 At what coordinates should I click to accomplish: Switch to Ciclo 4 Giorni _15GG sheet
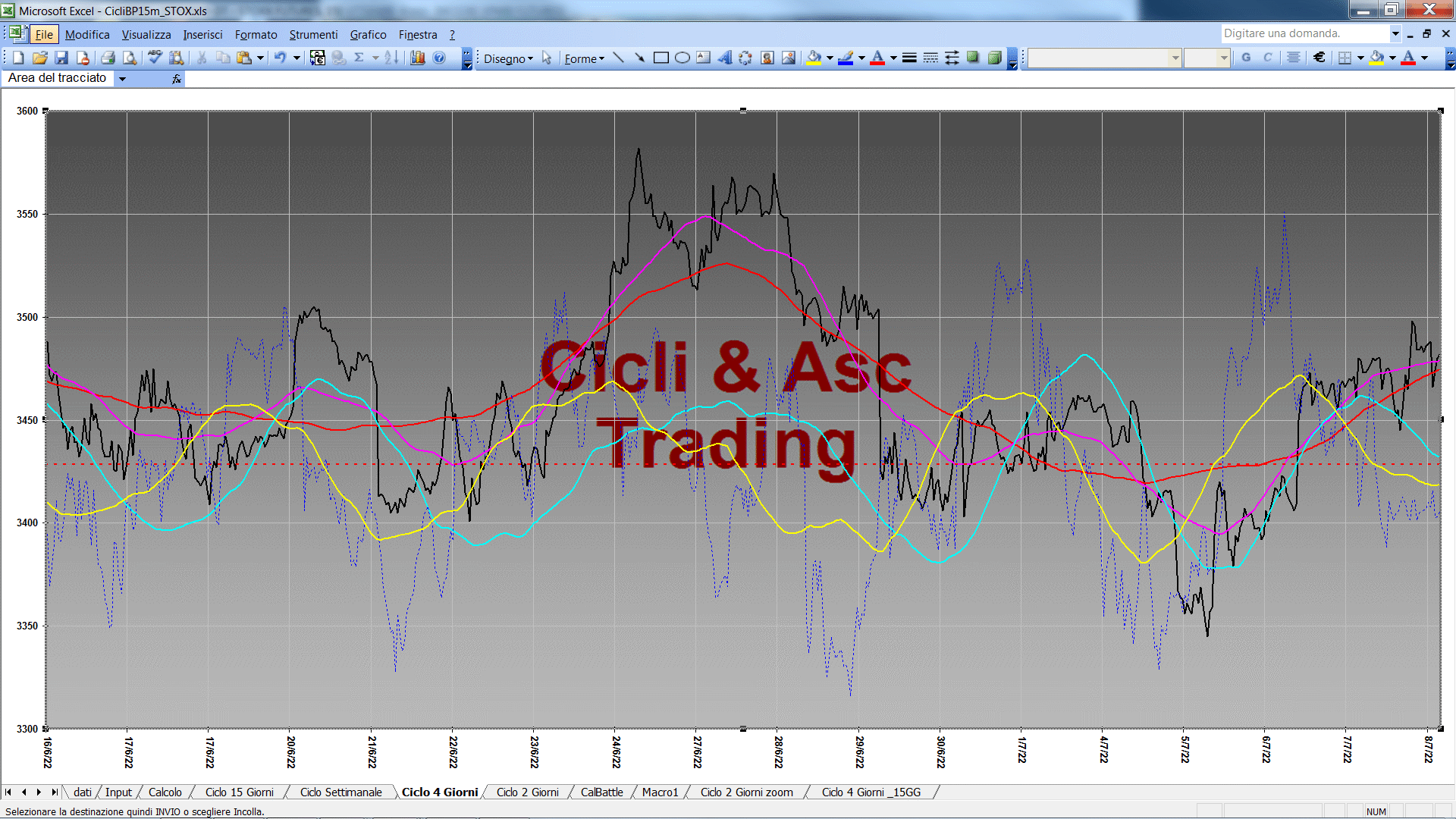(x=871, y=792)
